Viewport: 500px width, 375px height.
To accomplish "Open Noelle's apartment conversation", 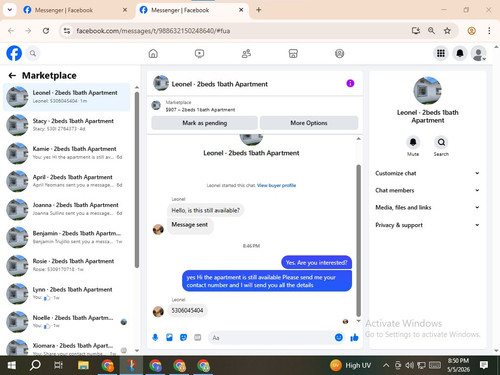I will (67, 322).
